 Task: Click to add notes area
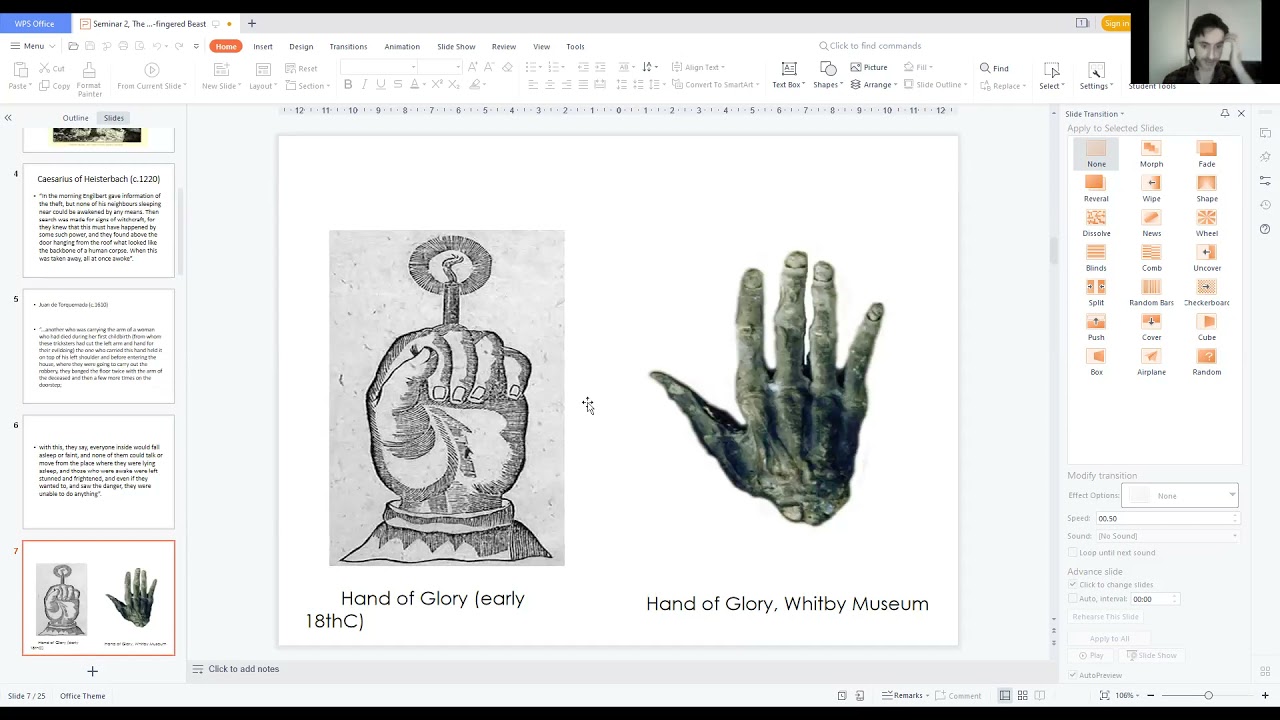pyautogui.click(x=243, y=669)
